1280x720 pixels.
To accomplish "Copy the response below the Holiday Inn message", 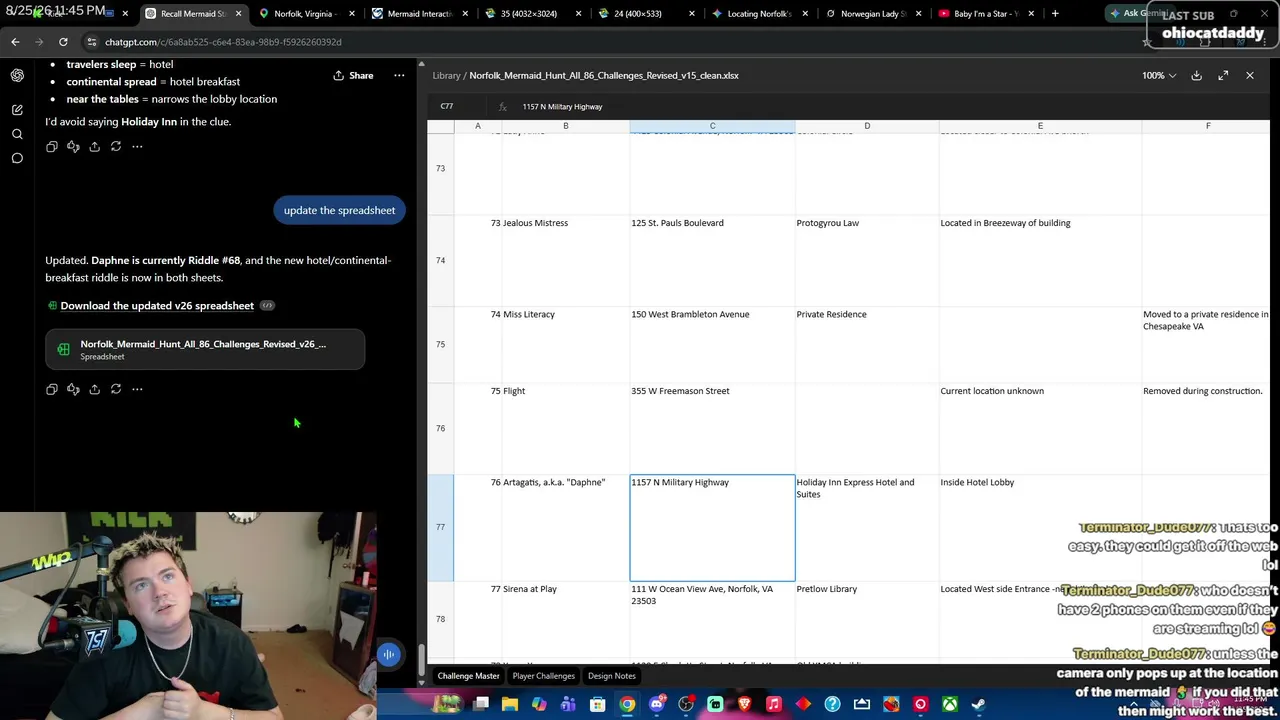I will pos(52,147).
